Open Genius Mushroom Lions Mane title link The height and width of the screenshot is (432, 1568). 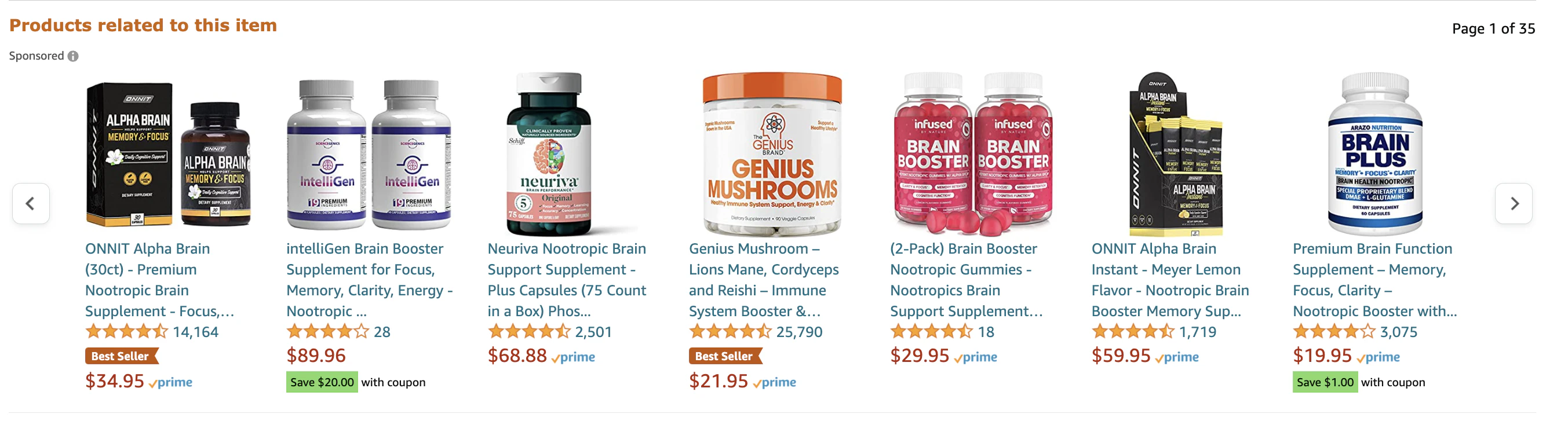click(x=764, y=280)
